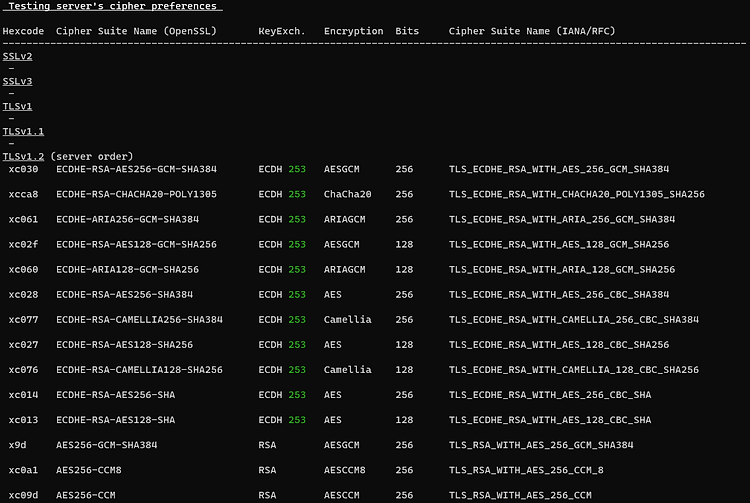Image resolution: width=750 pixels, height=503 pixels.
Task: Select hexcode "xcca8"
Action: 23,194
